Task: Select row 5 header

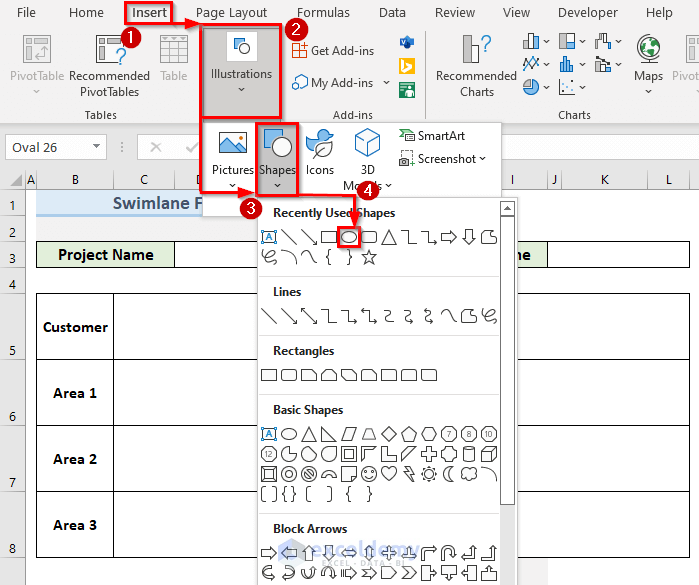Action: click(x=12, y=327)
